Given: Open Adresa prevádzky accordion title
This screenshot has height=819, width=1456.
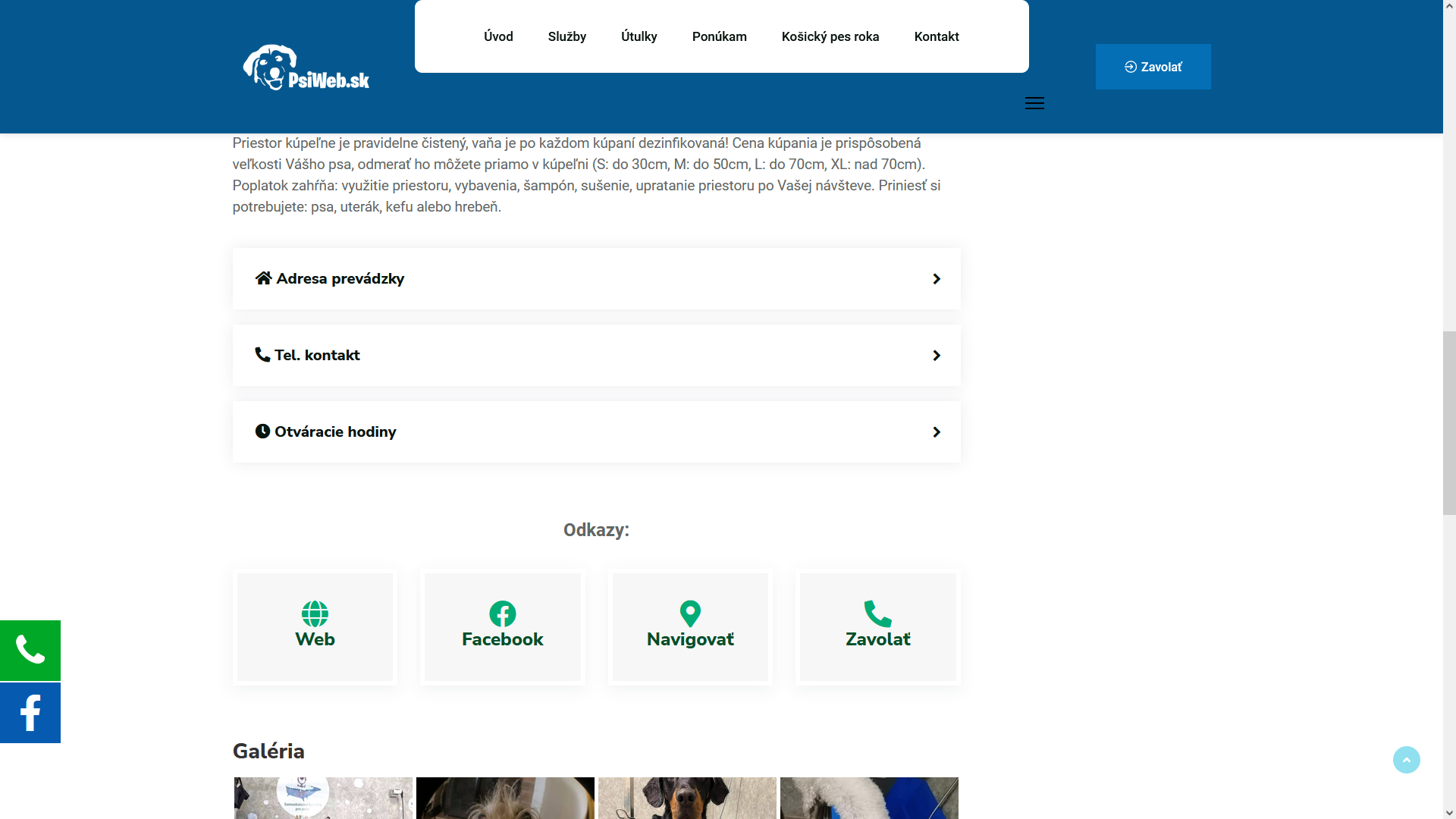Looking at the screenshot, I should click(340, 278).
